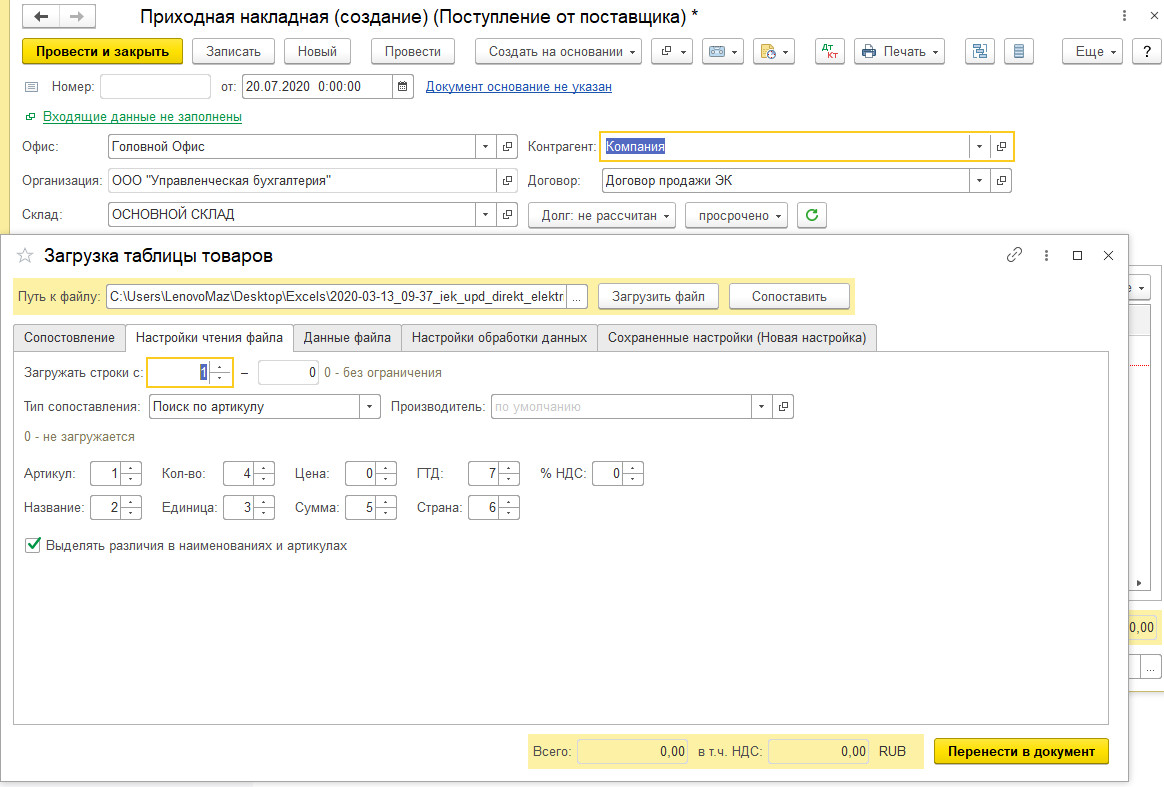Click the file browse ellipsis button

point(577,296)
